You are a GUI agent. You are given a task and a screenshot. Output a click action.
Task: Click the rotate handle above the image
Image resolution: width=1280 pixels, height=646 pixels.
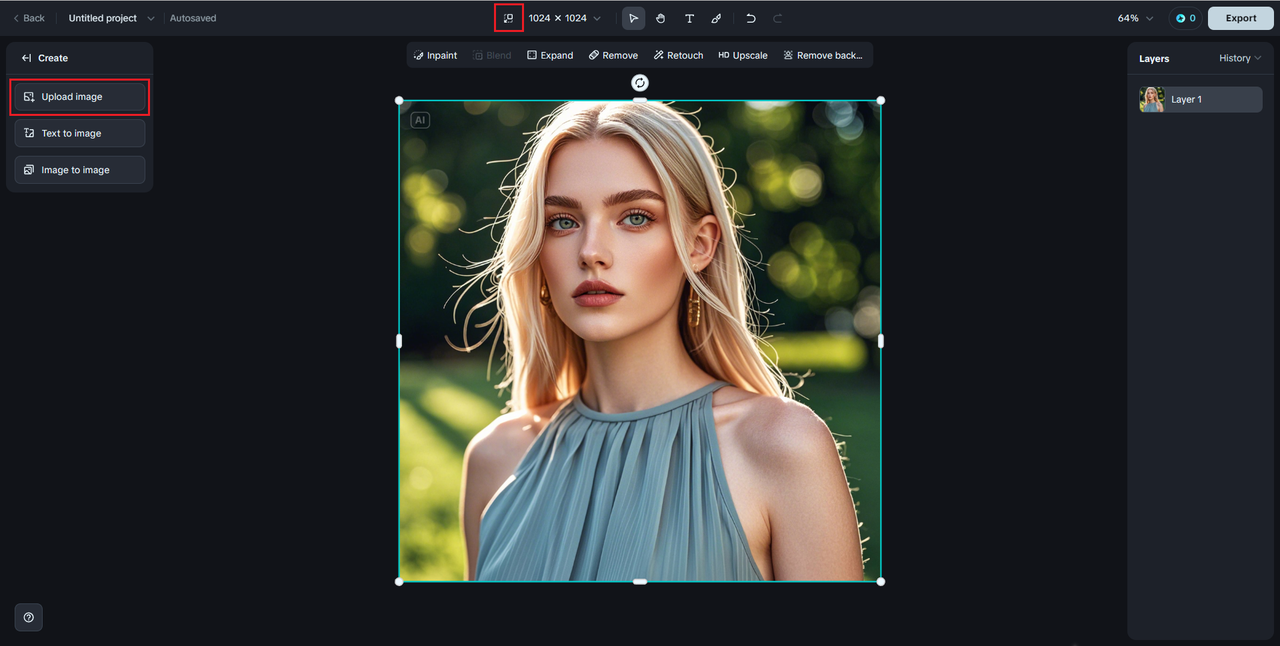click(x=640, y=83)
